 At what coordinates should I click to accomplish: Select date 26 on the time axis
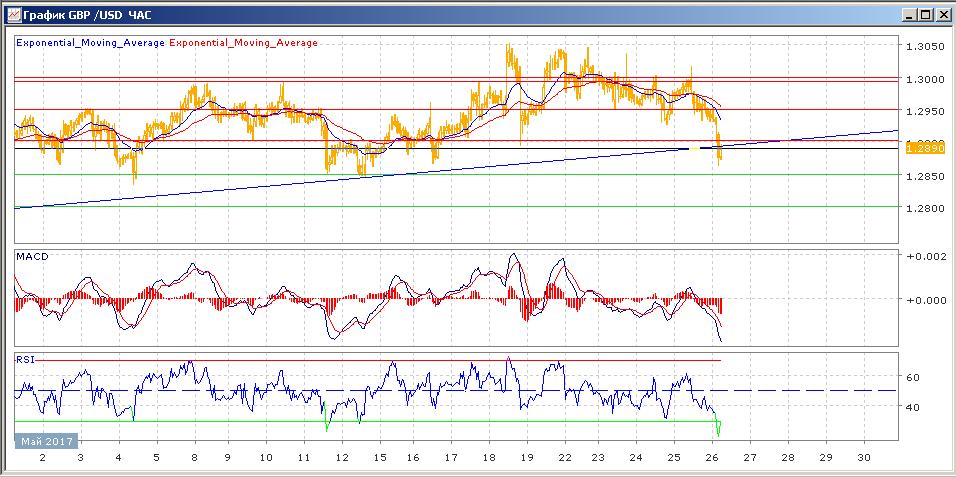(x=712, y=457)
